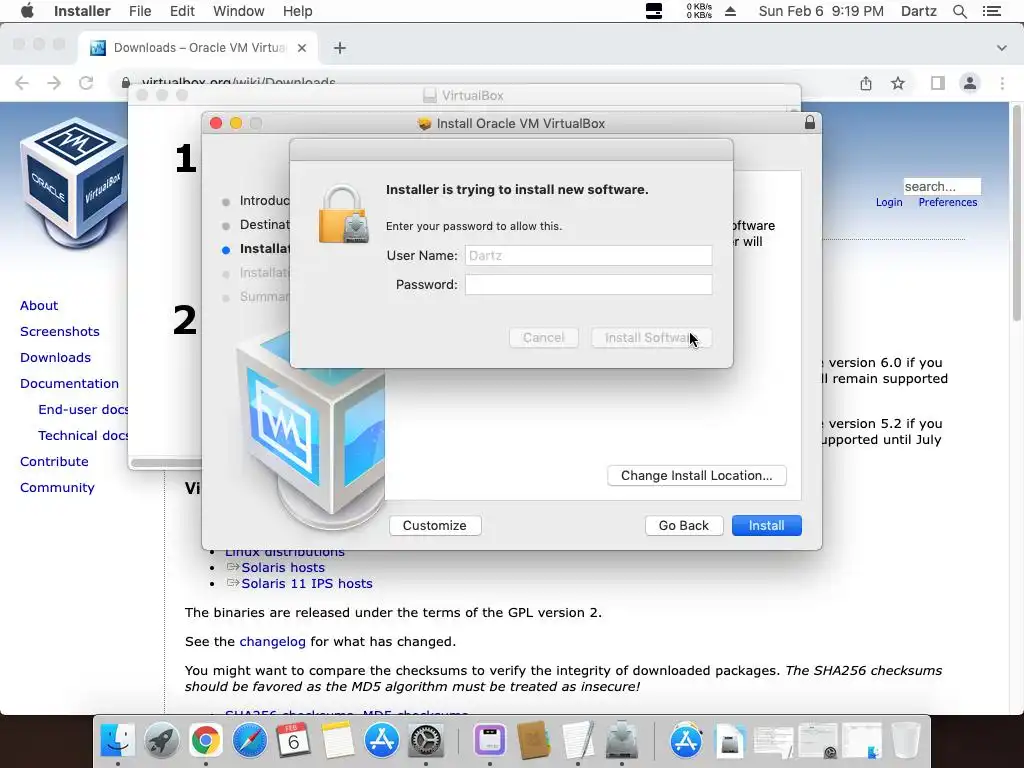This screenshot has height=768, width=1024.
Task: Click Change Install Location button
Action: point(697,475)
